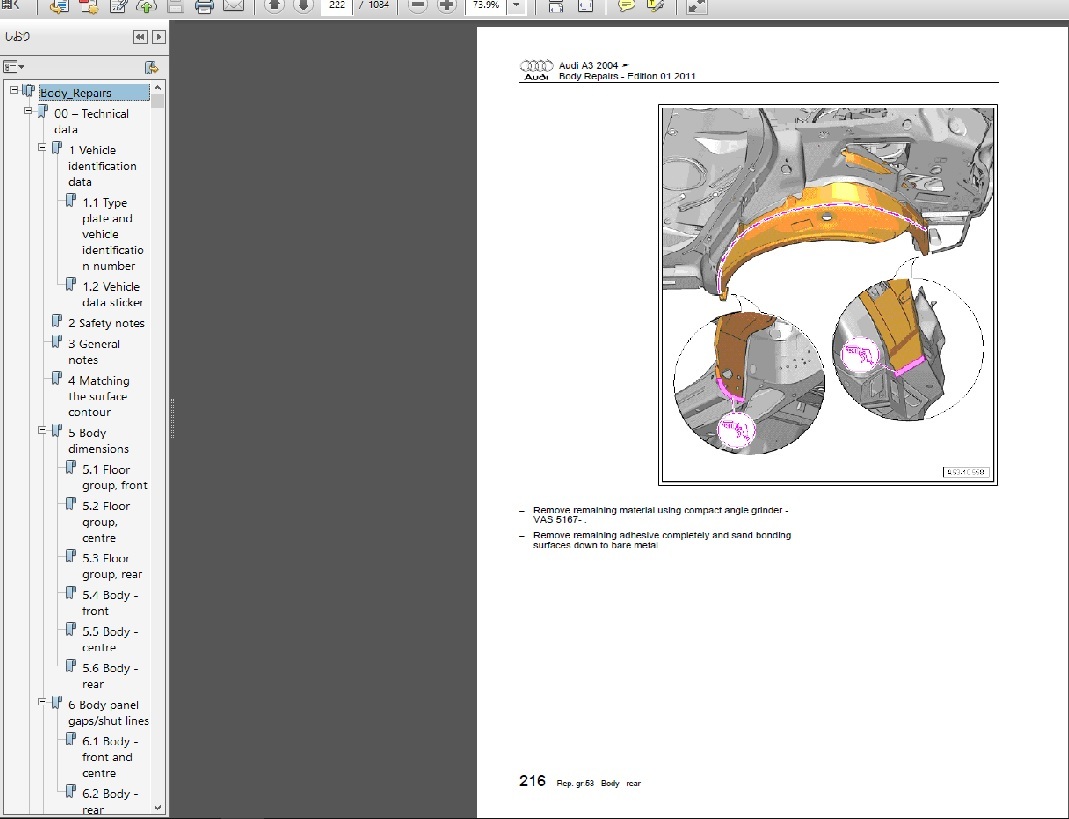Click the email envelope icon in toolbar

click(233, 5)
